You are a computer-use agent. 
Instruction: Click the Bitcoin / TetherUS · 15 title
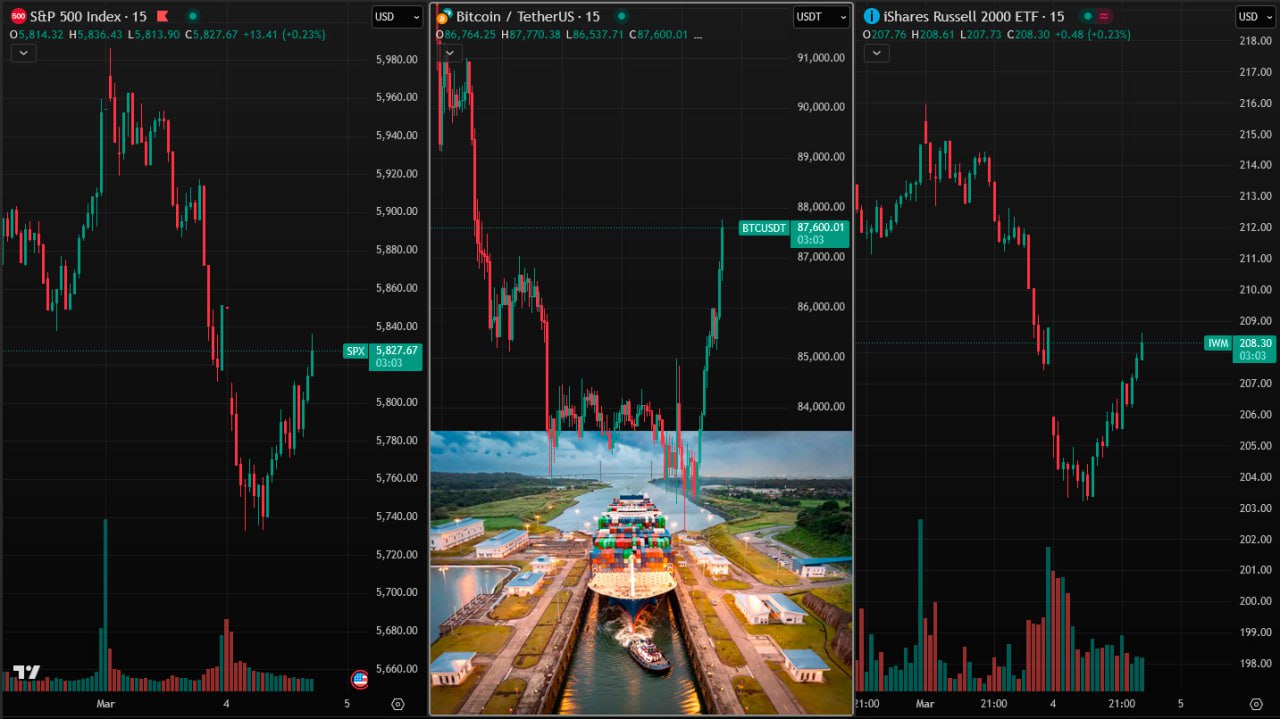(x=528, y=16)
